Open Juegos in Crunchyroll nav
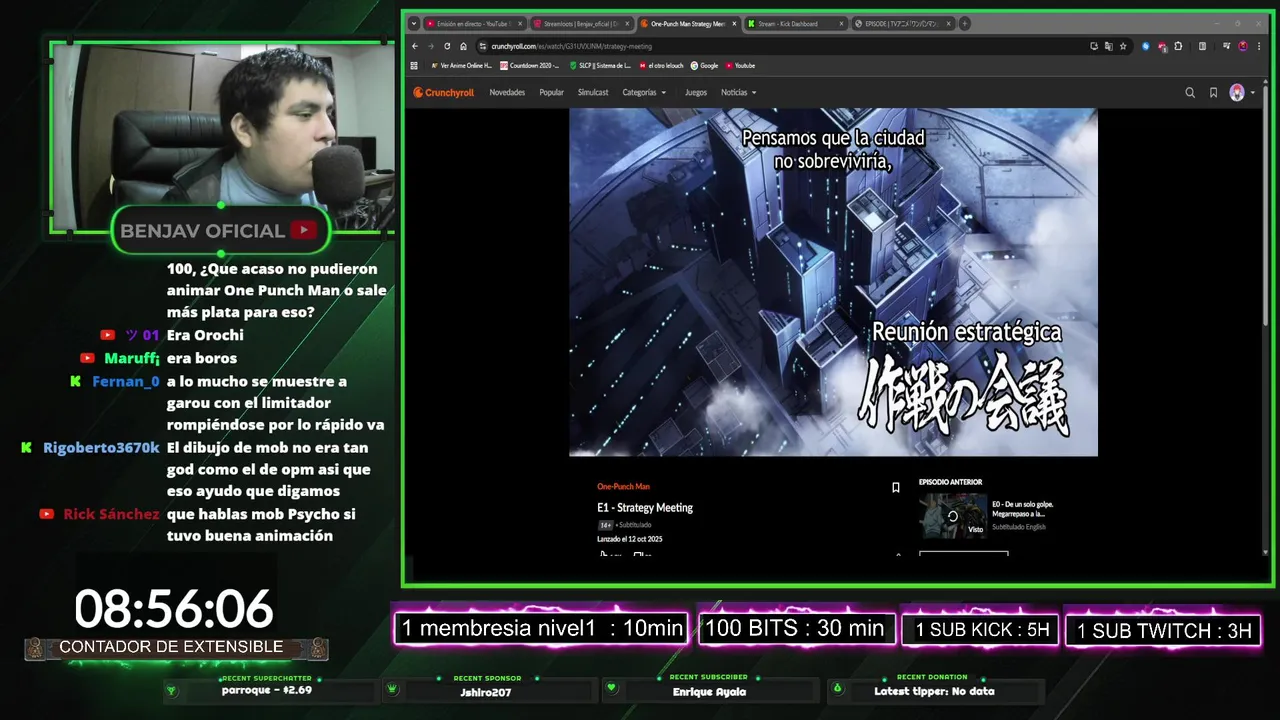The width and height of the screenshot is (1280, 720). 696,92
